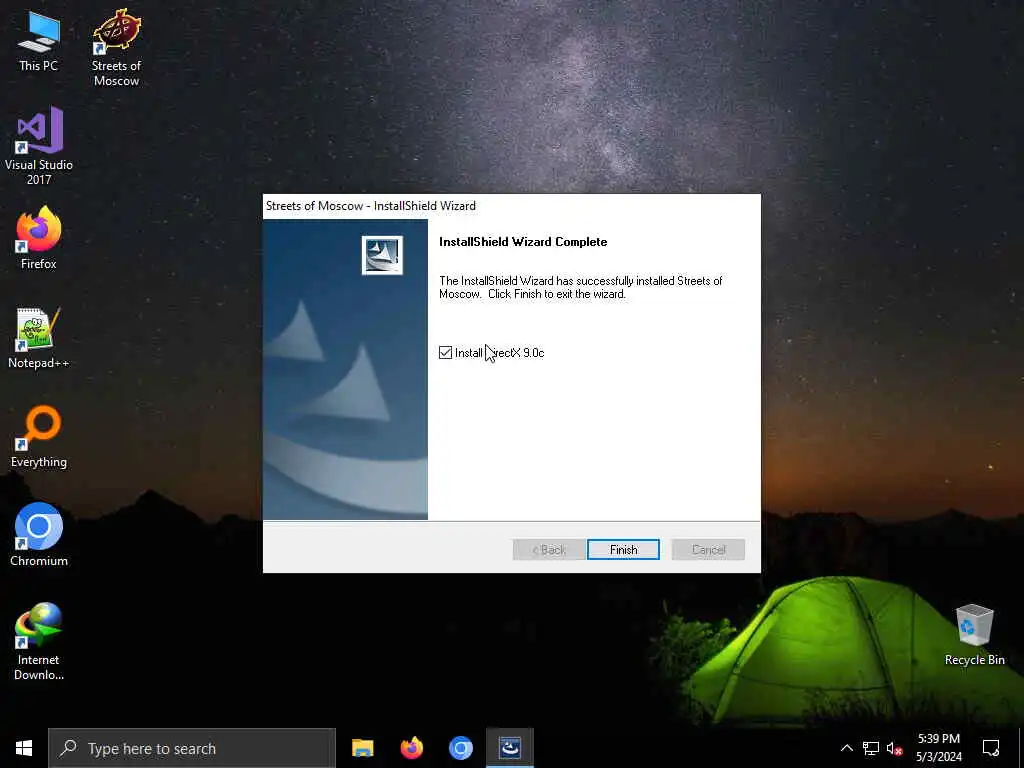Screen dimensions: 1024x768
Task: Launch Chromium from the taskbar
Action: coord(460,748)
